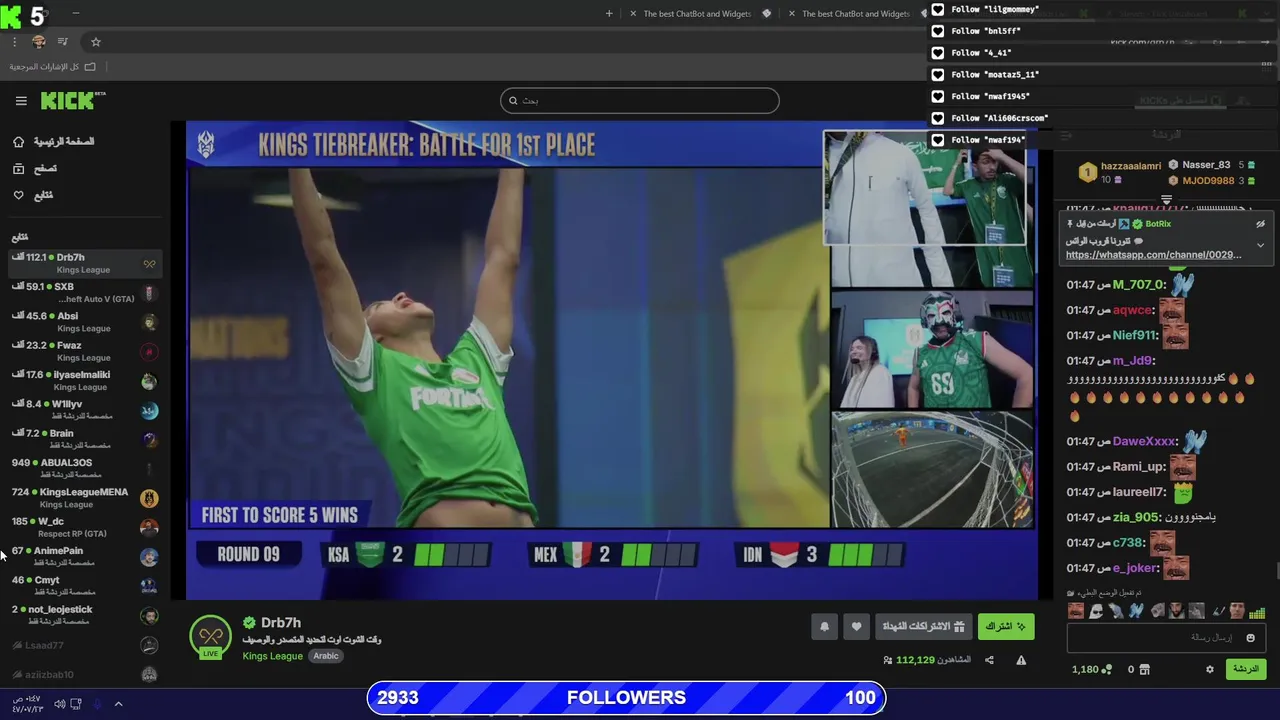The image size is (1280, 720).
Task: Open the channel shop icon
Action: (x=1145, y=669)
